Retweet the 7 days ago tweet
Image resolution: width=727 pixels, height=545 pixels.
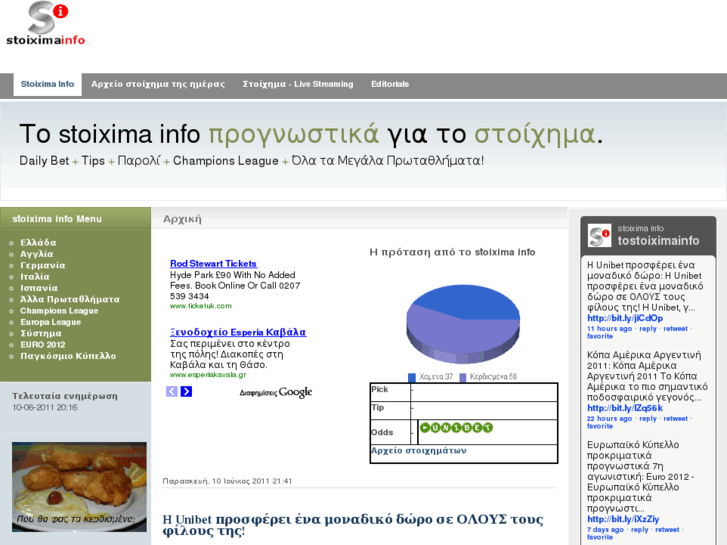click(x=667, y=529)
